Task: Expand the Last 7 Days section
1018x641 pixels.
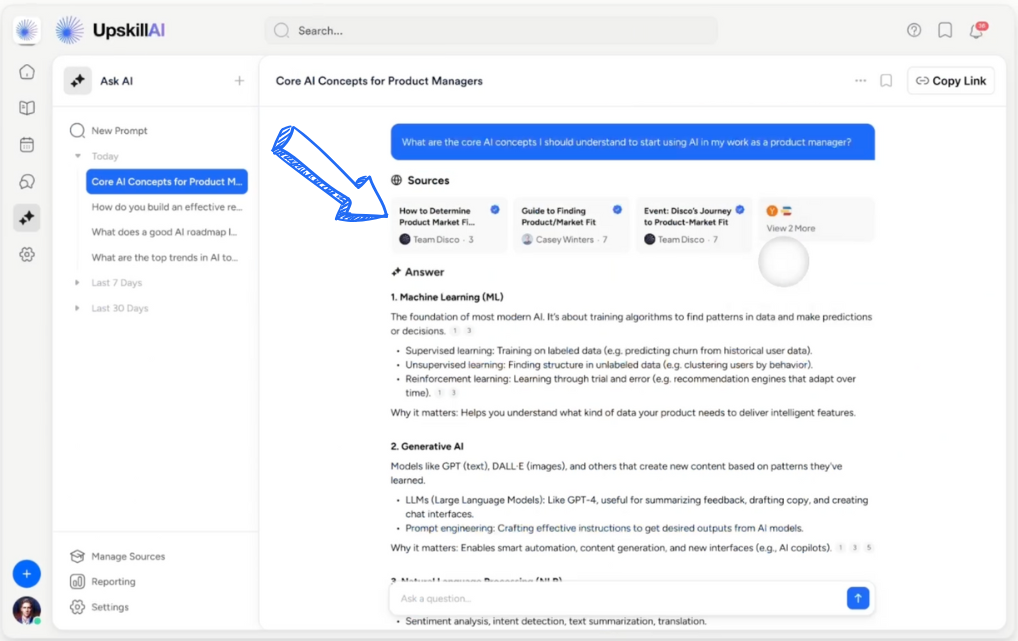Action: [x=76, y=282]
